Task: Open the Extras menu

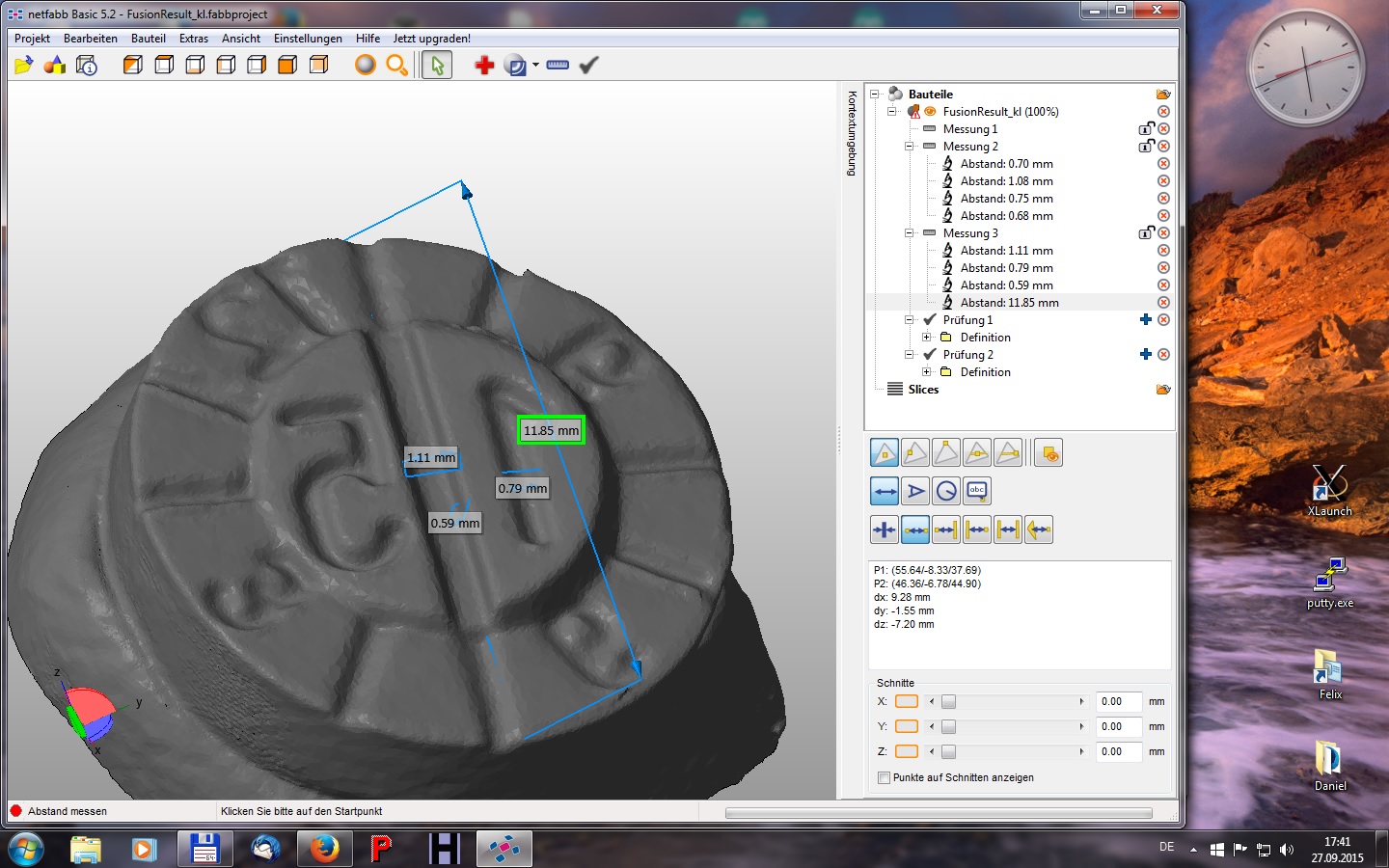Action: pos(193,39)
